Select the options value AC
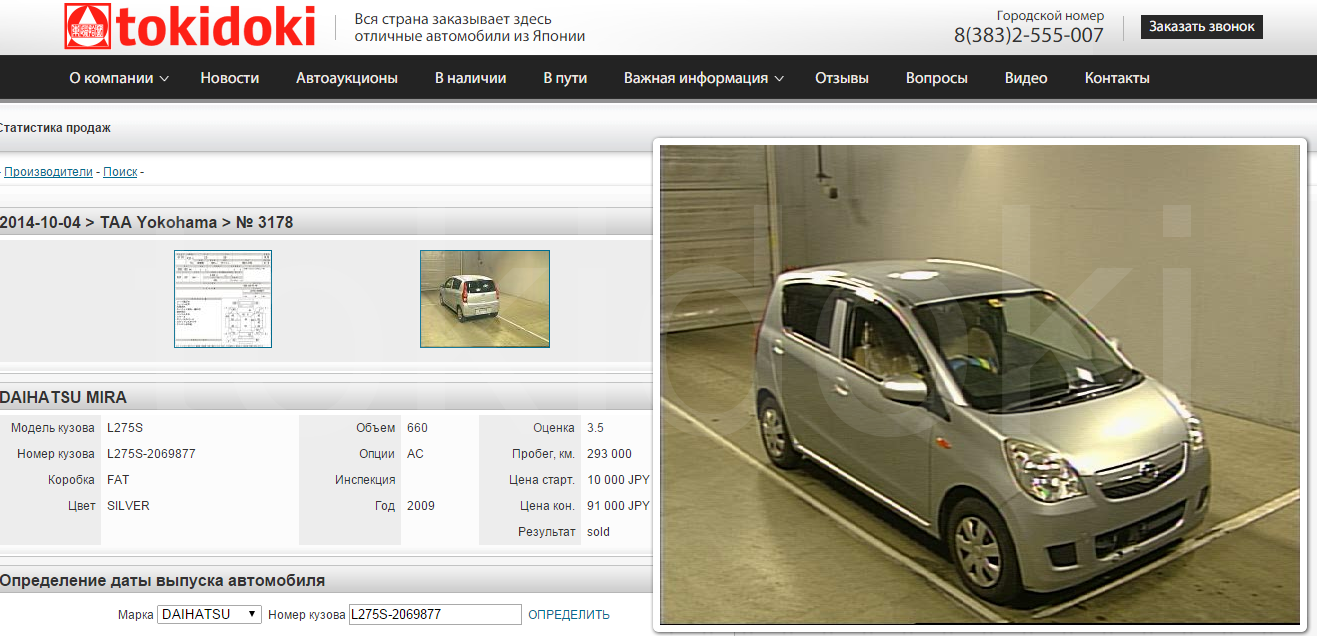This screenshot has height=636, width=1317. [x=415, y=454]
